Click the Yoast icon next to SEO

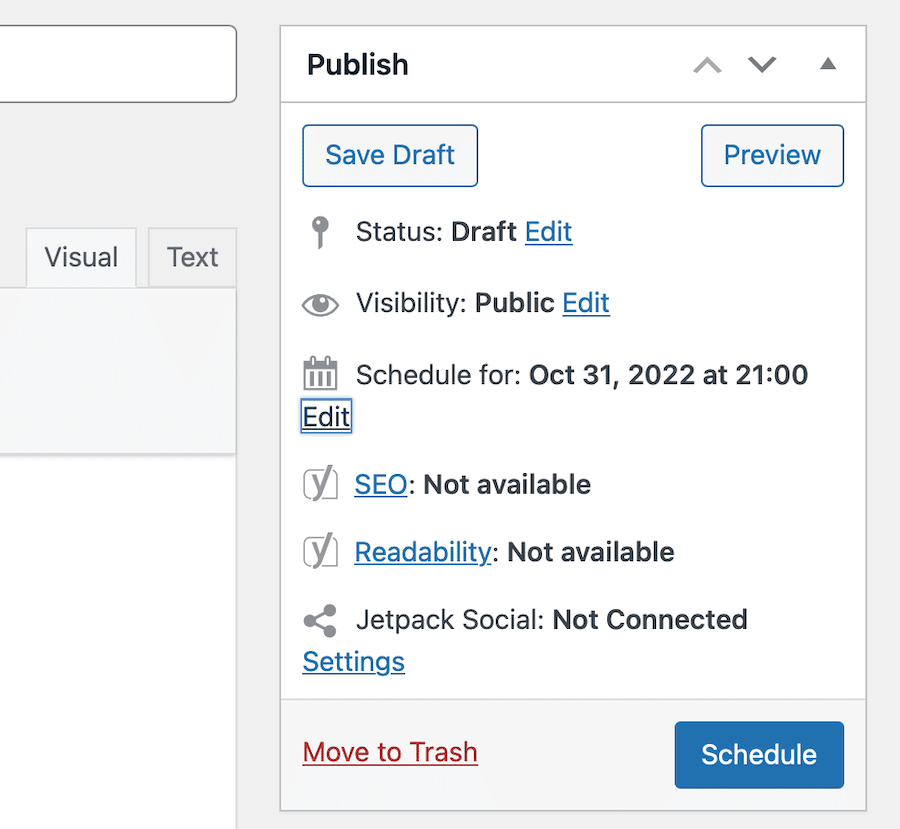[320, 485]
